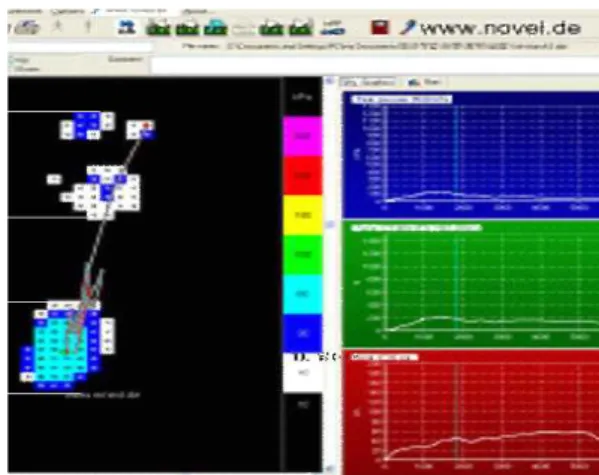Click the toe pressure cells of the footprint
Image resolution: width=599 pixels, height=475 pixels.
tap(107, 126)
